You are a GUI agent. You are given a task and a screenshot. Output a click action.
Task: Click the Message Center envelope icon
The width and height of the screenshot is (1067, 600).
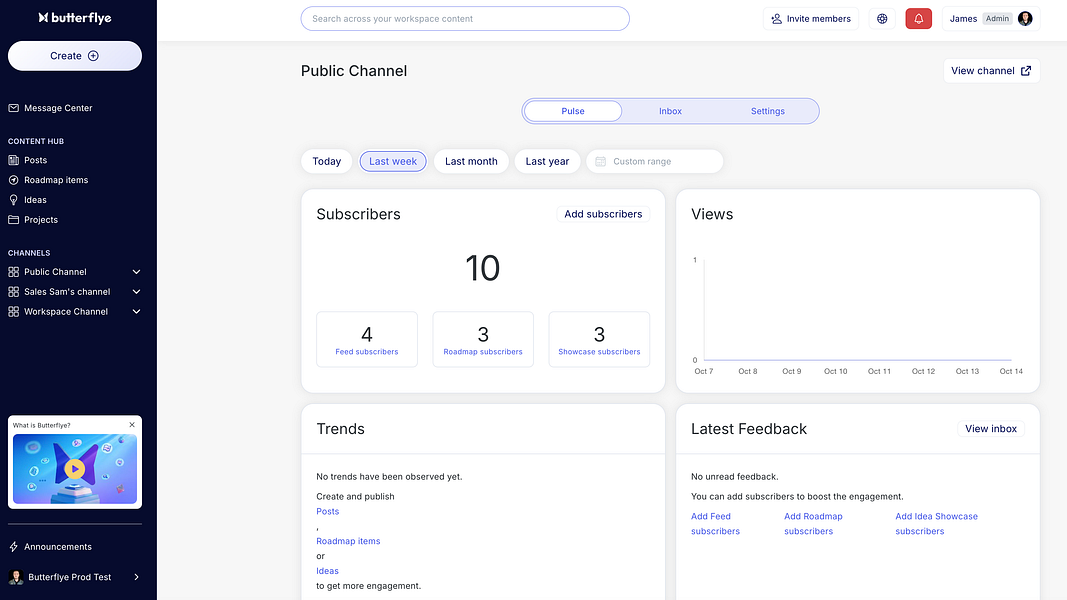coord(14,108)
